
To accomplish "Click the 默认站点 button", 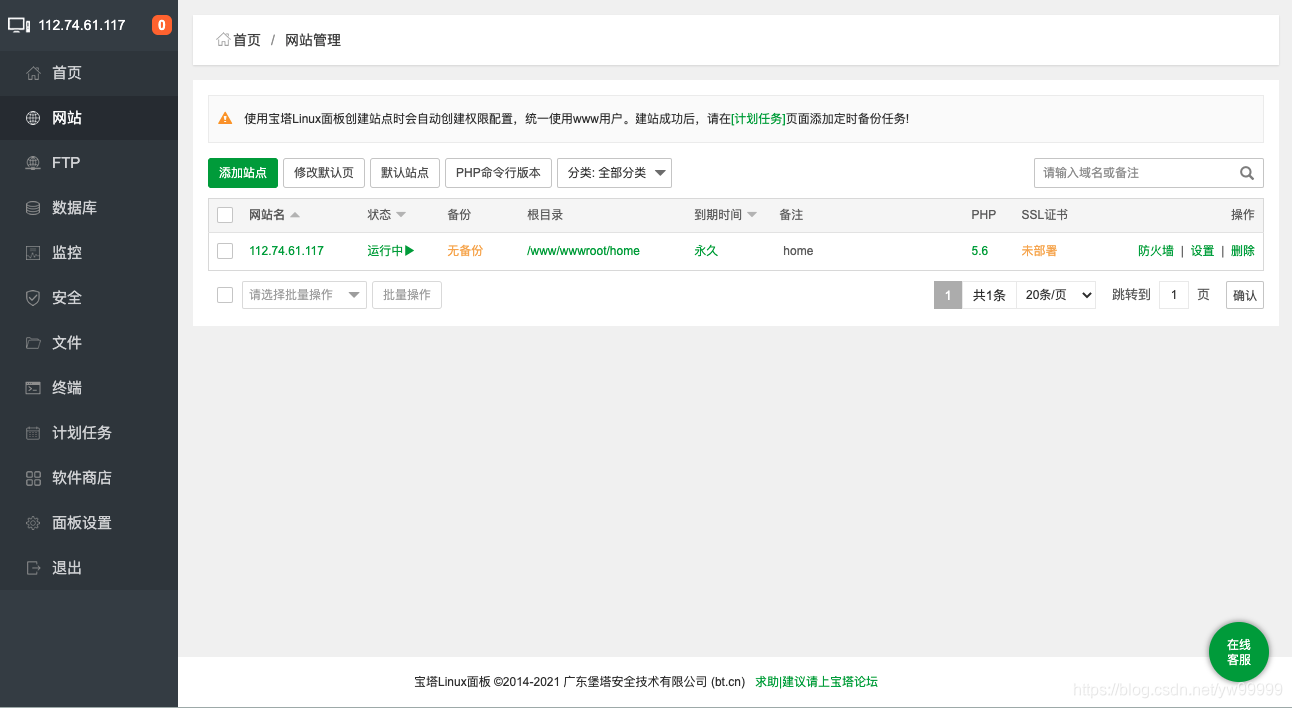I will [405, 173].
